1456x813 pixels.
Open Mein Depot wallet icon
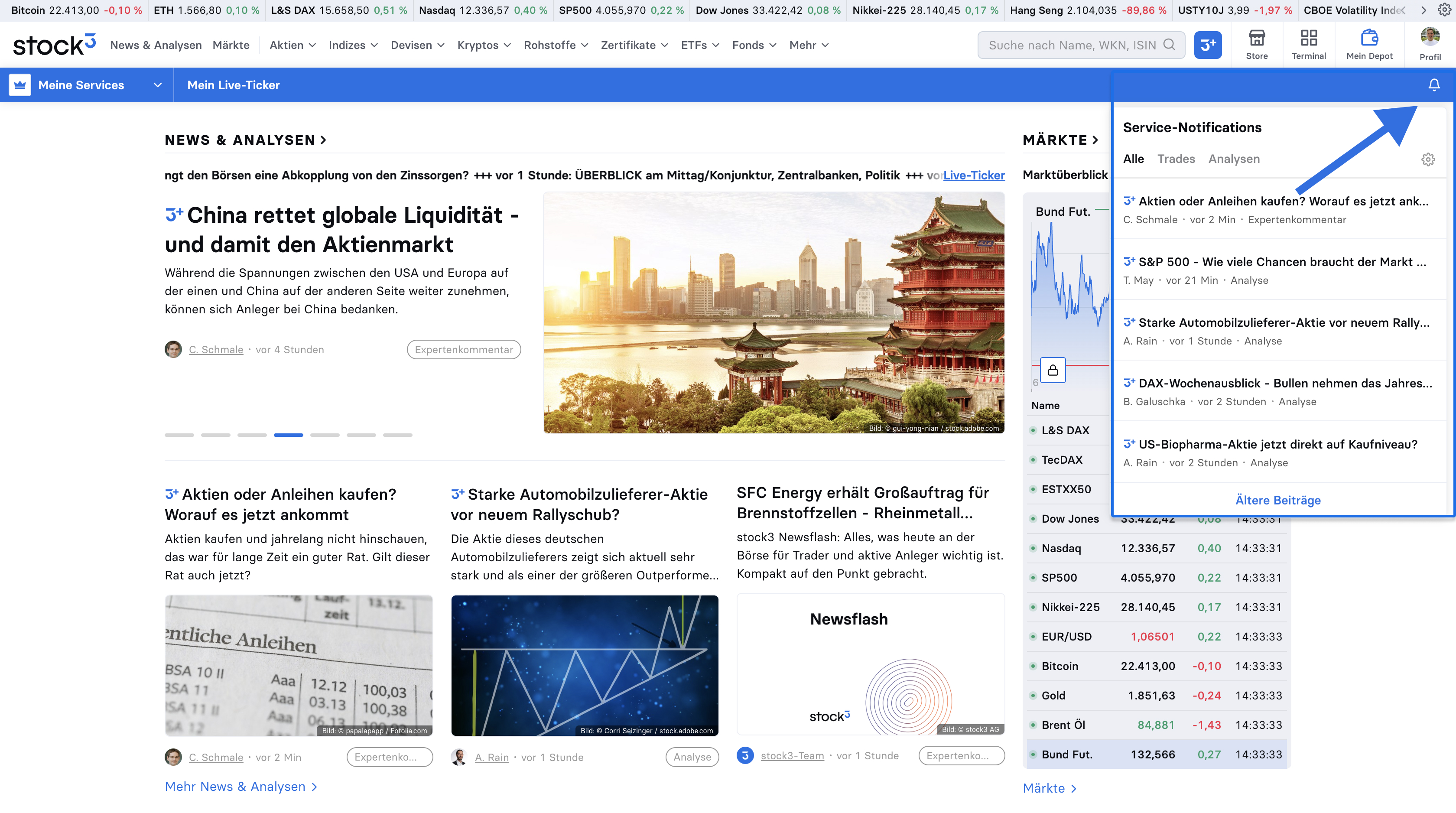(x=1369, y=45)
